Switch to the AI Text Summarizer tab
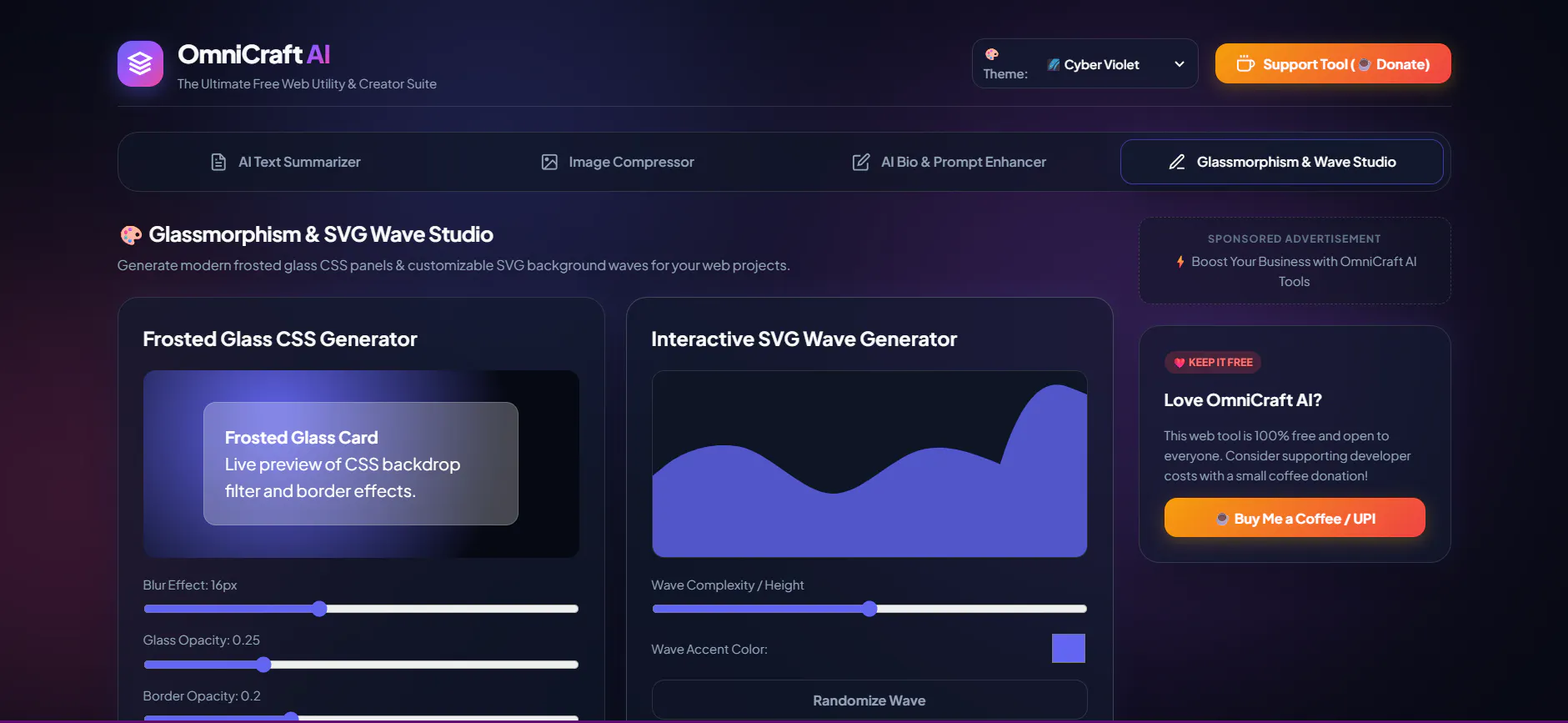This screenshot has height=723, width=1568. [x=285, y=162]
